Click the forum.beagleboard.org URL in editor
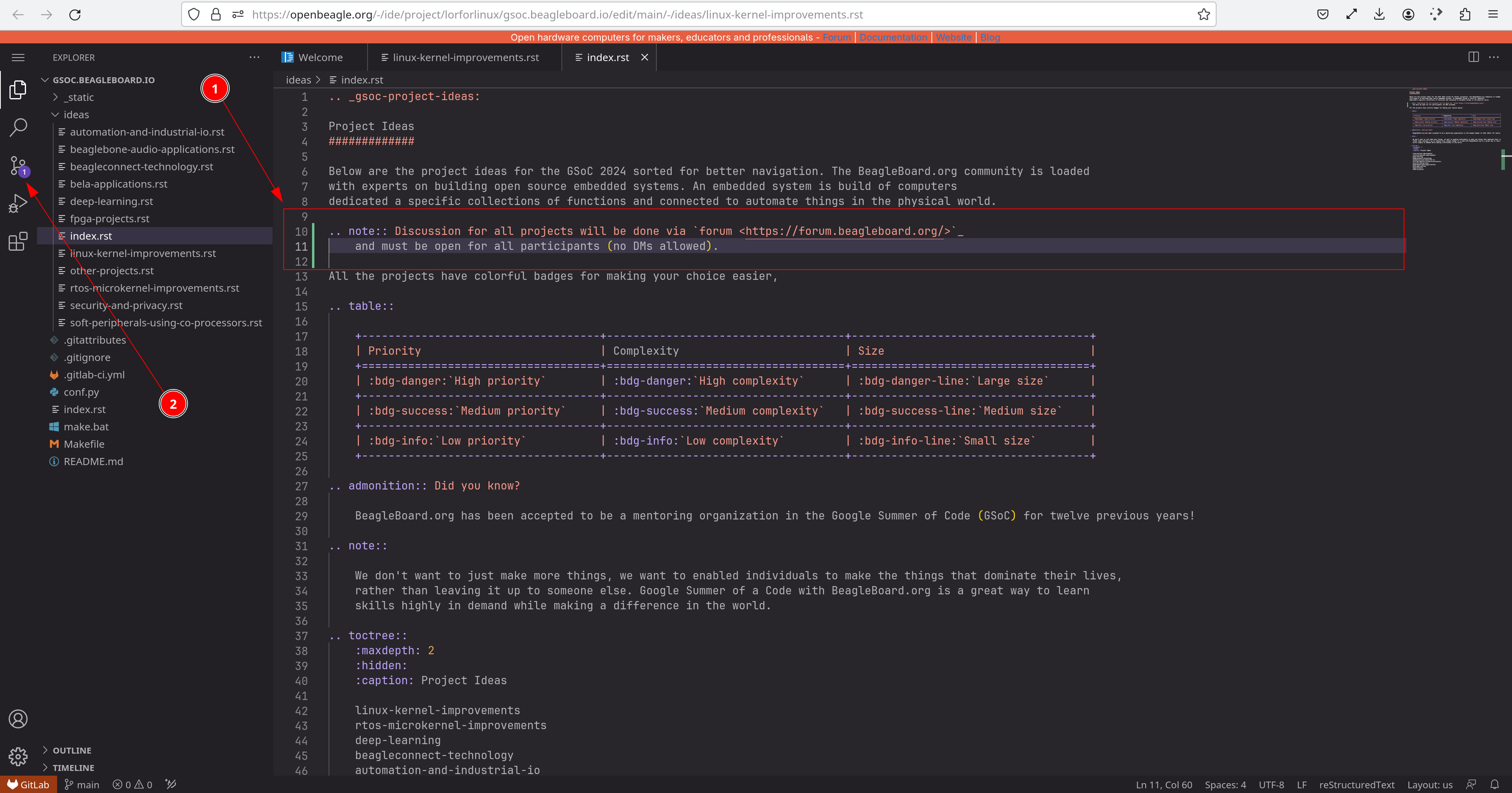Screen dimensions: 1512x793 click(845, 231)
